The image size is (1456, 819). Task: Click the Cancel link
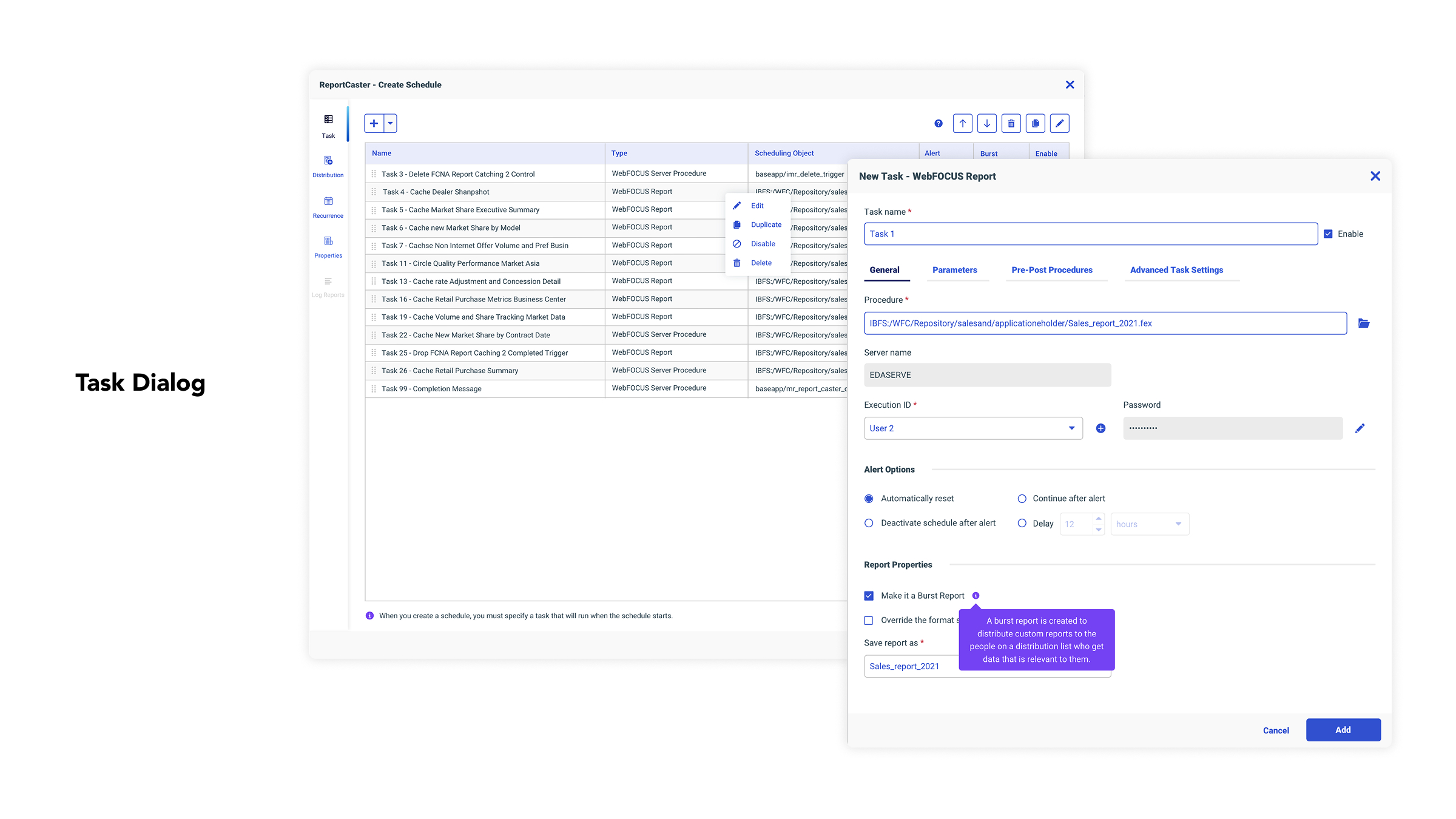(x=1275, y=730)
